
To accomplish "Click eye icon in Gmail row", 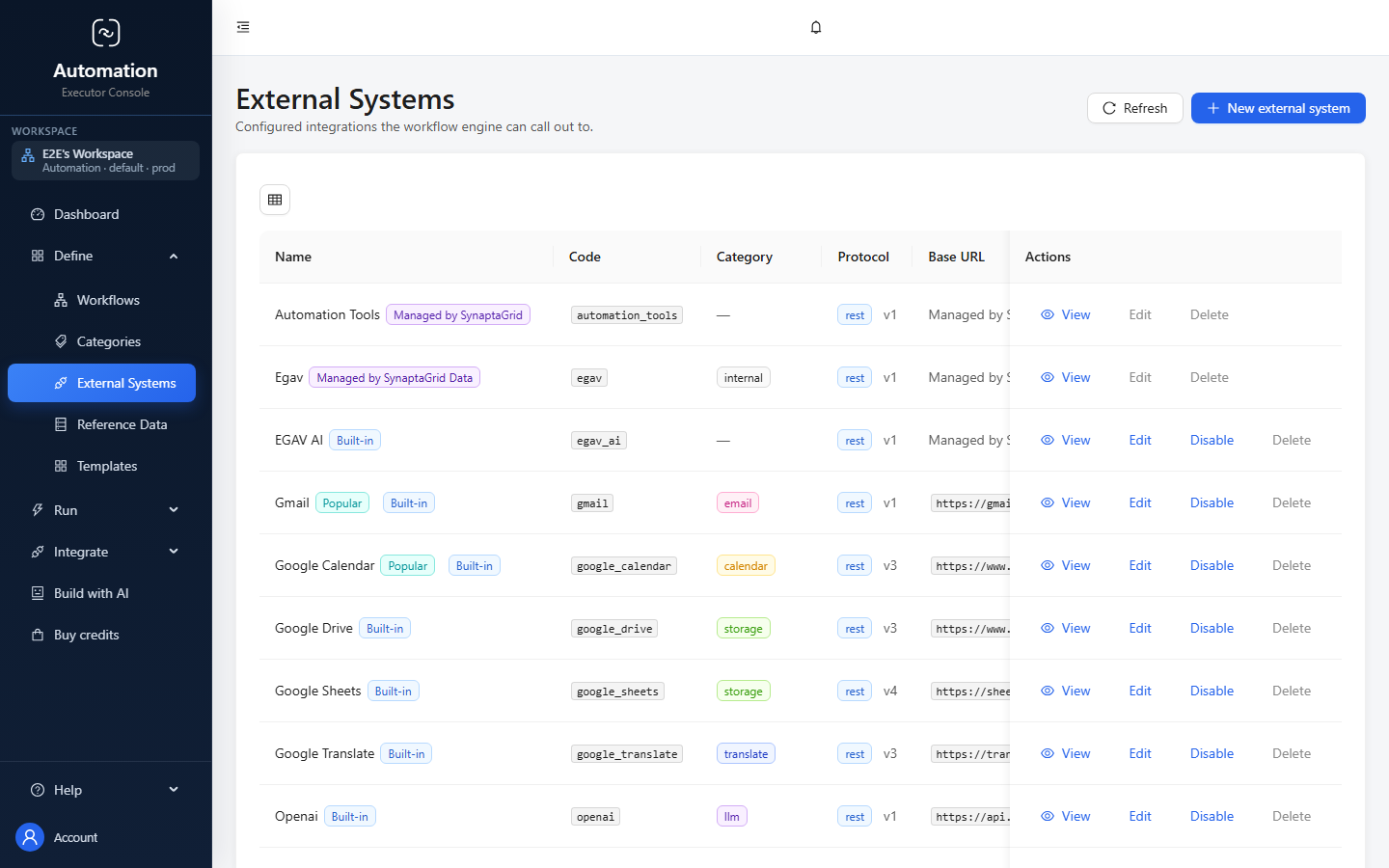I will (1048, 502).
